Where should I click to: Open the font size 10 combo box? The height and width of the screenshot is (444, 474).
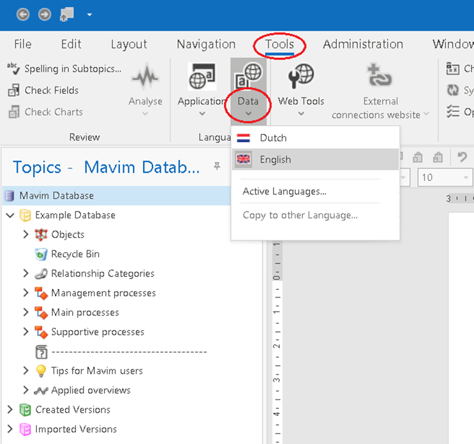coord(445,177)
